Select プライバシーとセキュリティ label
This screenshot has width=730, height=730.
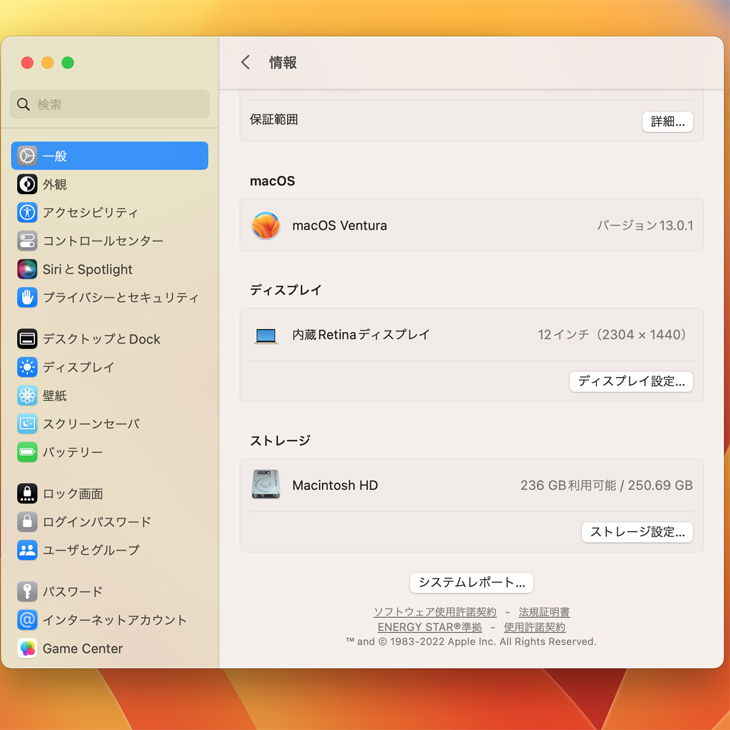[x=121, y=297]
